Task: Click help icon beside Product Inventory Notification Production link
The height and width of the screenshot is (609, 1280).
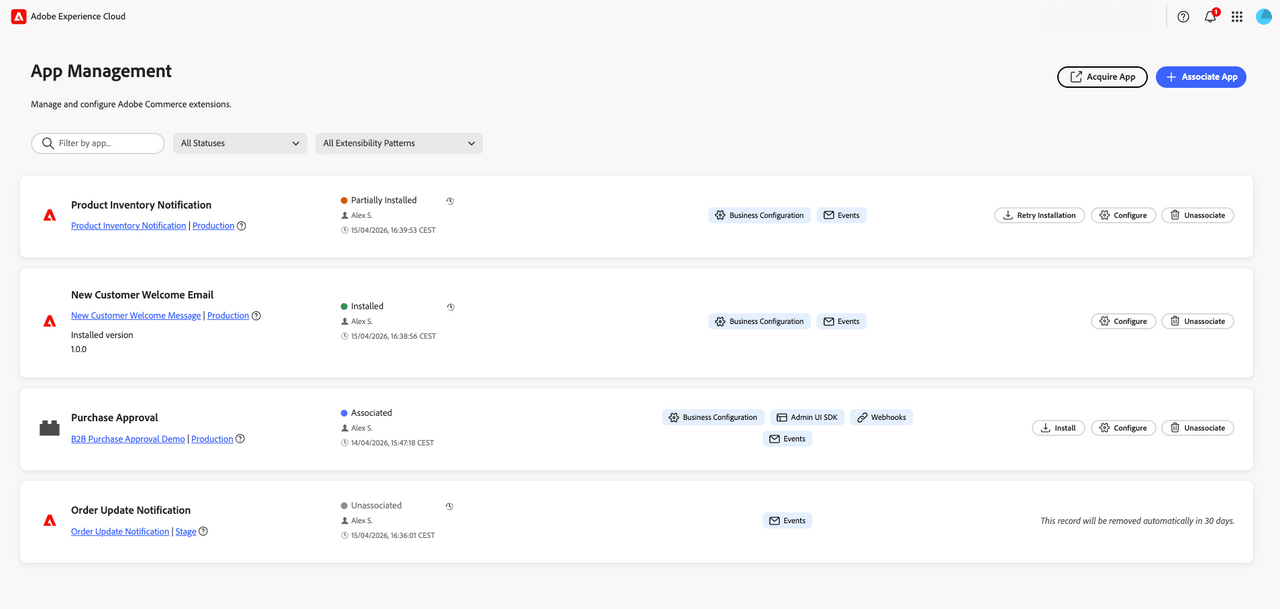Action: [x=241, y=226]
